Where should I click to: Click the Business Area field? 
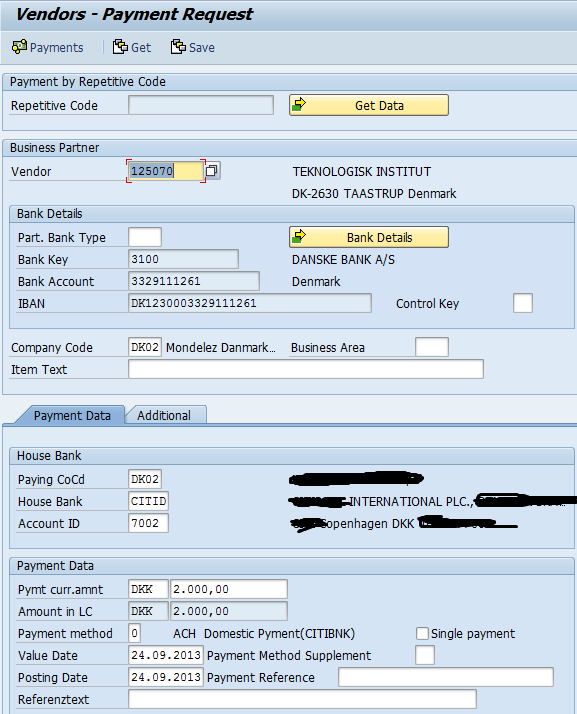click(432, 347)
